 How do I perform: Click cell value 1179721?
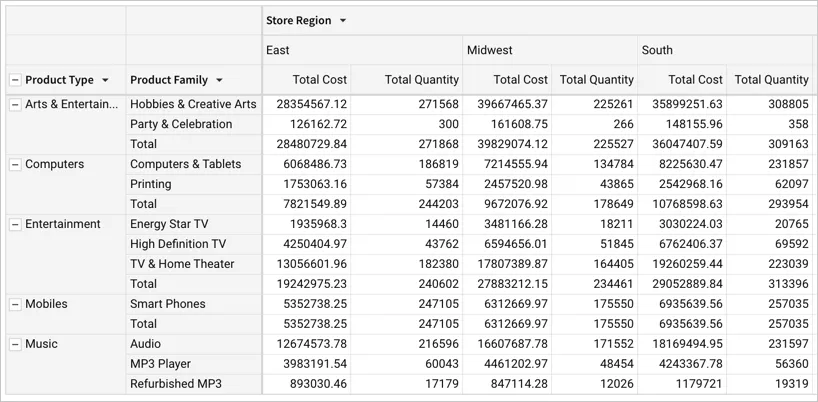701,384
